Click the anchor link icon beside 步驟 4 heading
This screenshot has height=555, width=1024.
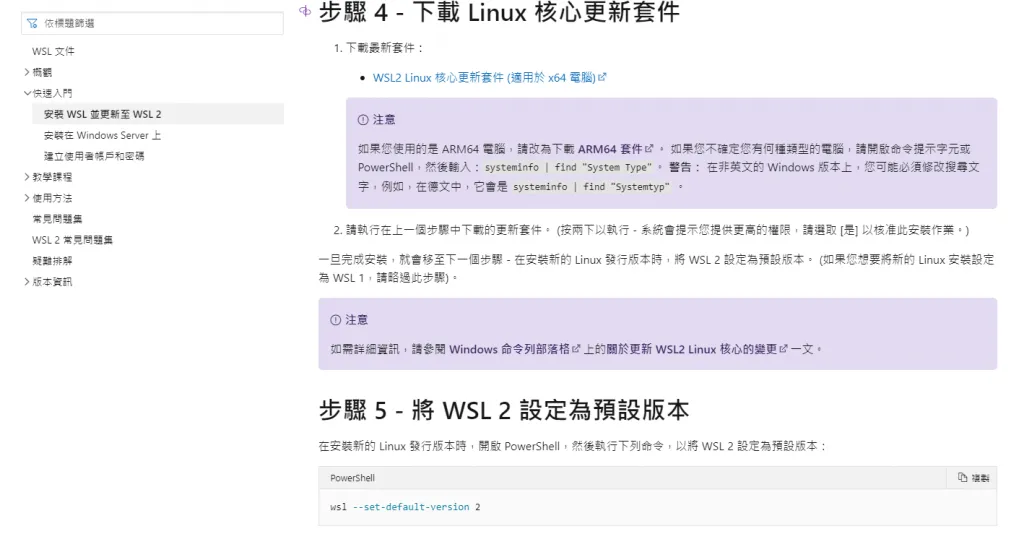tap(304, 11)
